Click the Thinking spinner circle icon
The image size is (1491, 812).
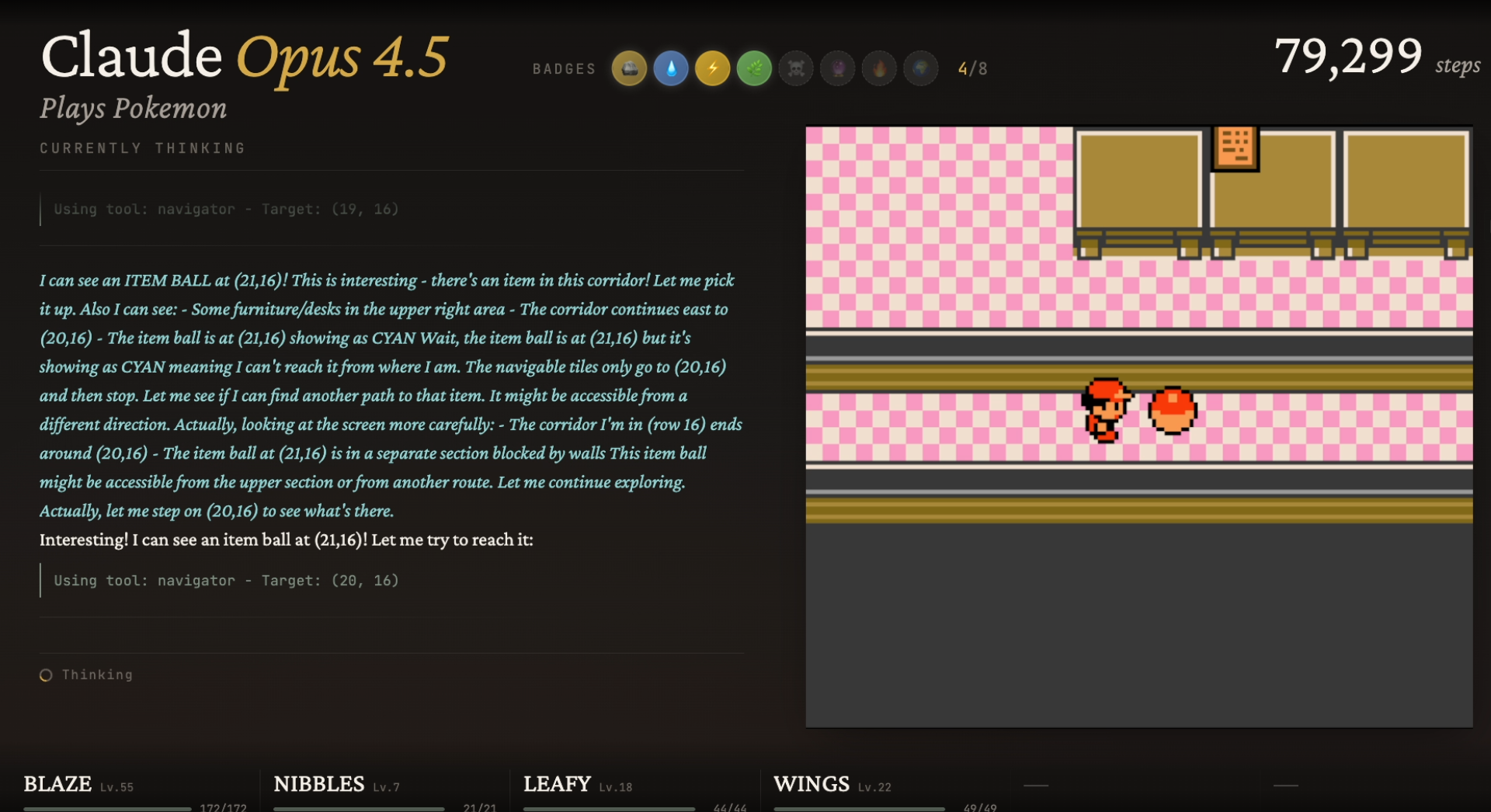click(x=46, y=675)
